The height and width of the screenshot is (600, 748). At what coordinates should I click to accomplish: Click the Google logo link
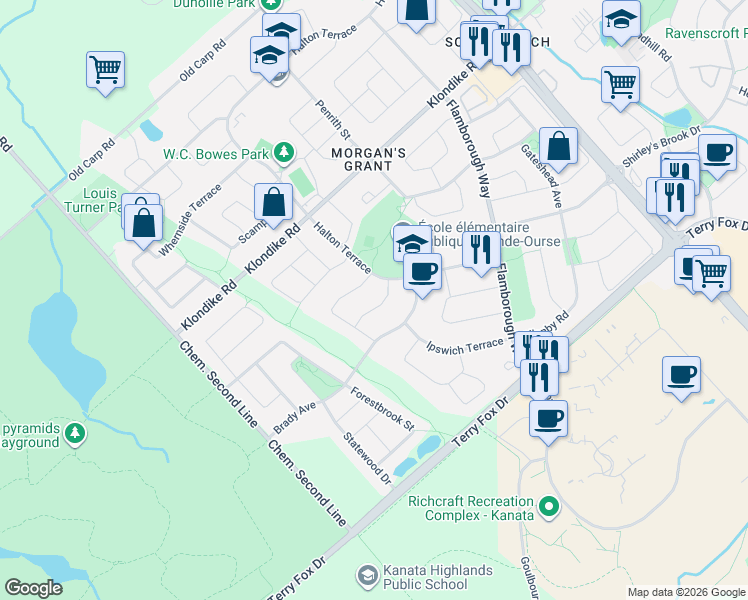click(x=33, y=588)
